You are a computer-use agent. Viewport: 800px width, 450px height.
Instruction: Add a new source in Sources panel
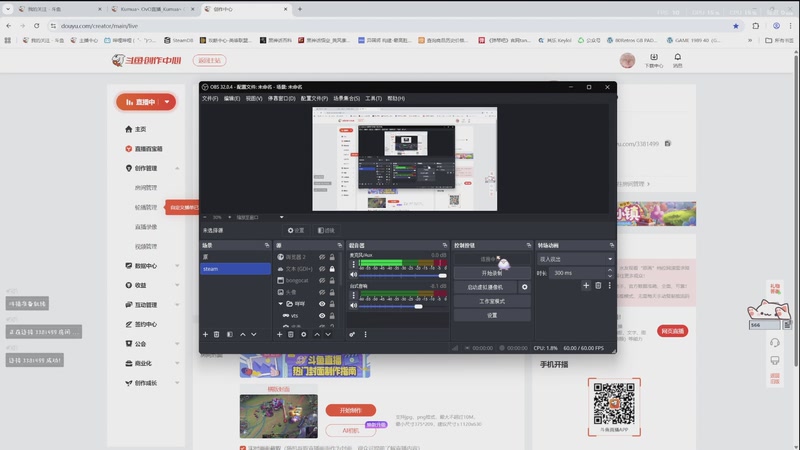(279, 334)
